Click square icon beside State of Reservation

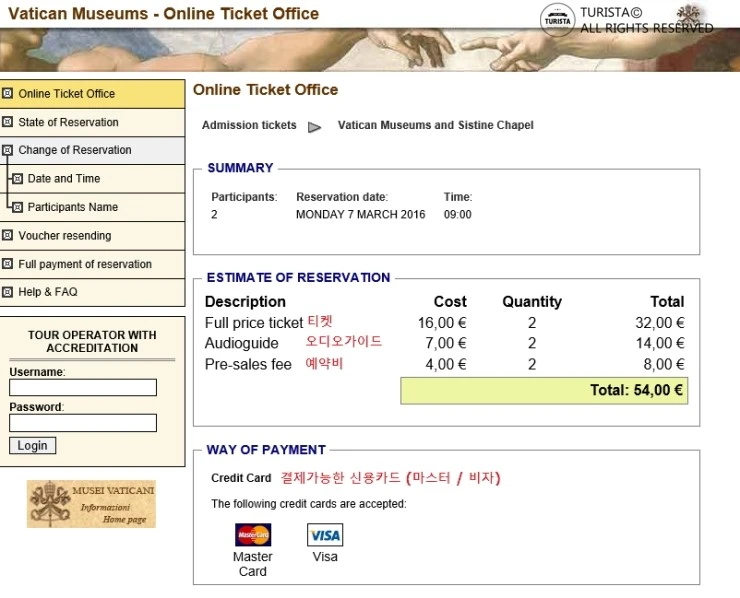click(7, 122)
